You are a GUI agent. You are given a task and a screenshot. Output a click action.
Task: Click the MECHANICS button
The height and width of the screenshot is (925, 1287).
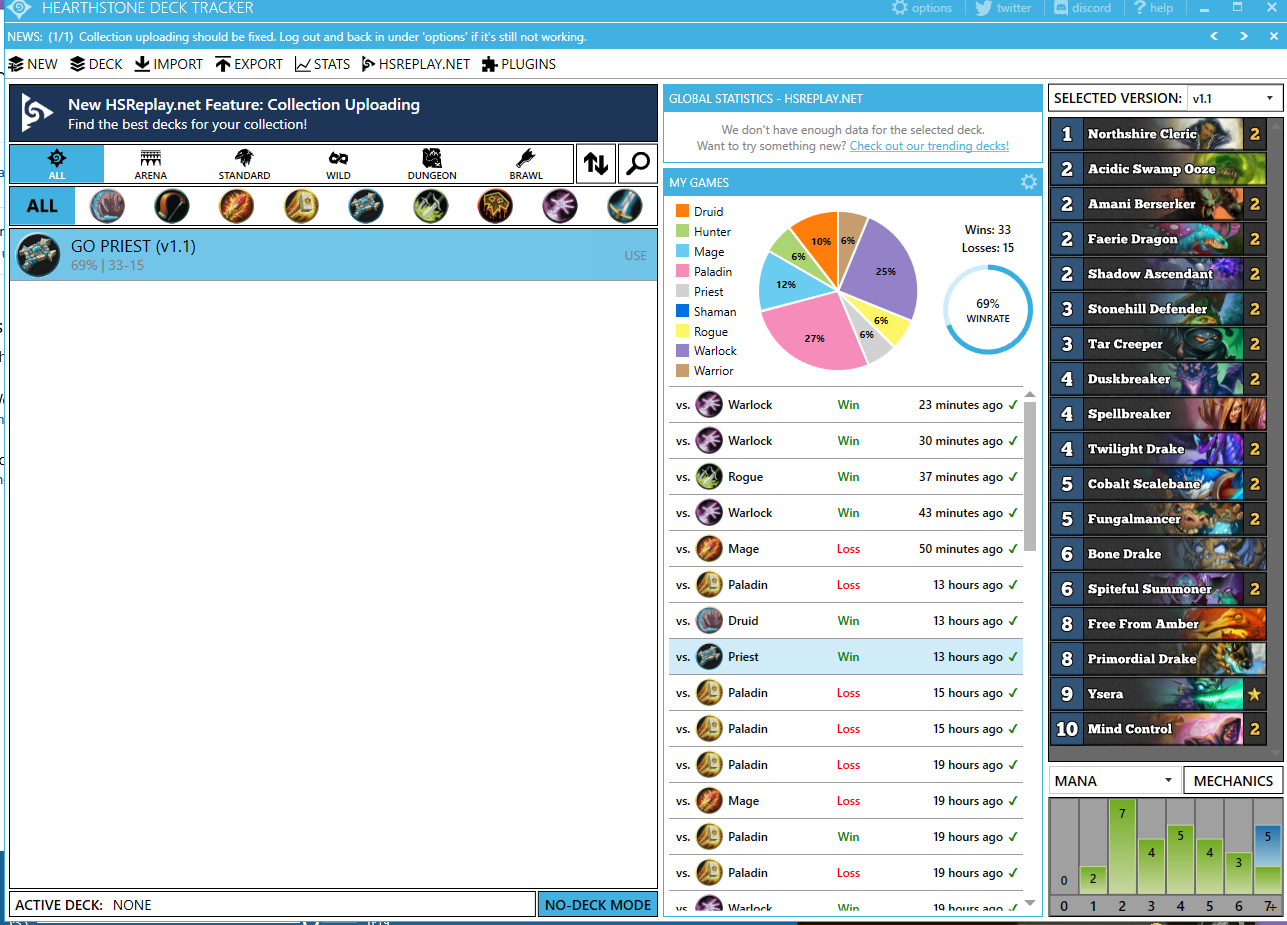click(x=1233, y=781)
